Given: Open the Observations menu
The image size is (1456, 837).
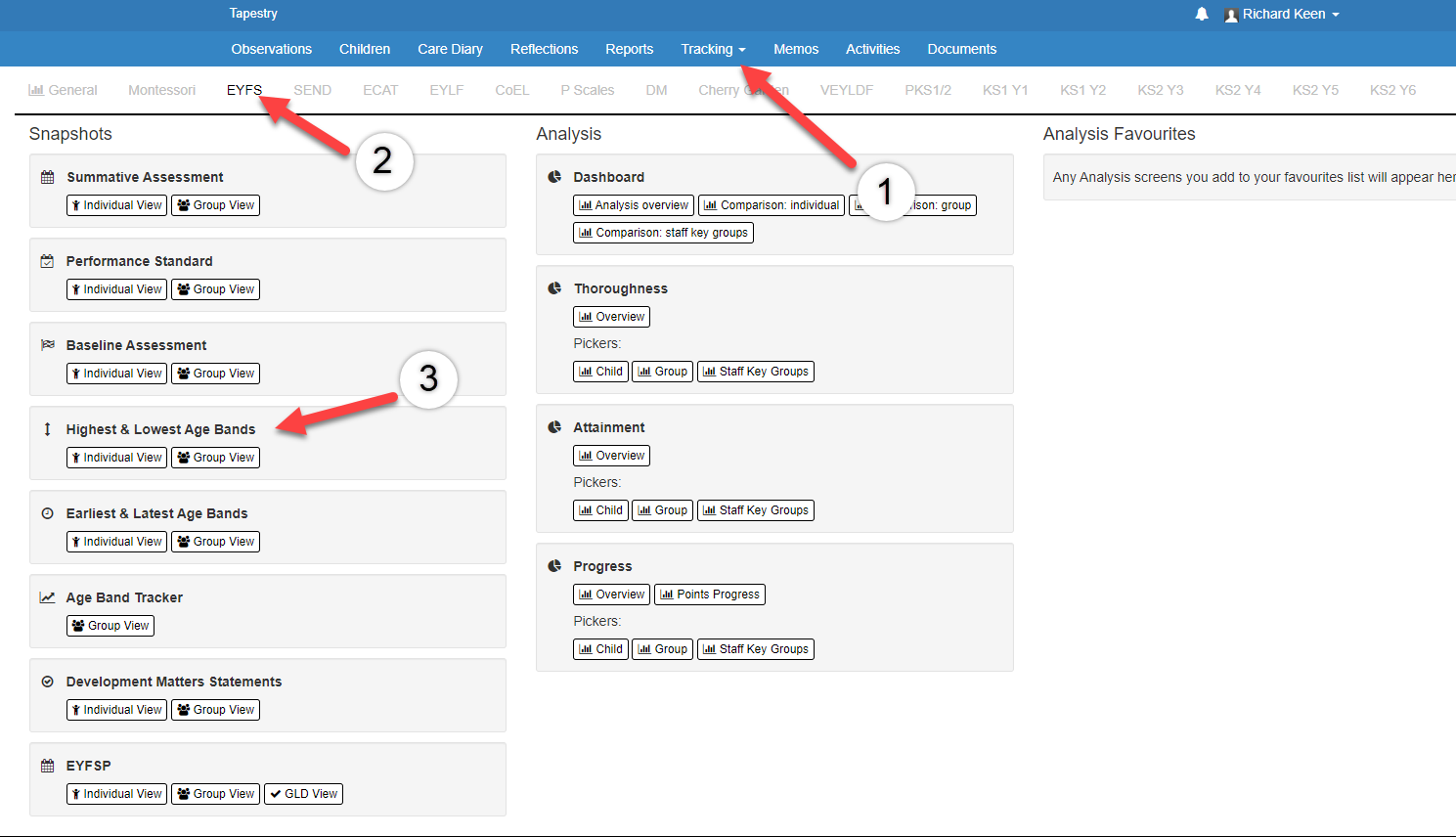Looking at the screenshot, I should pyautogui.click(x=272, y=49).
